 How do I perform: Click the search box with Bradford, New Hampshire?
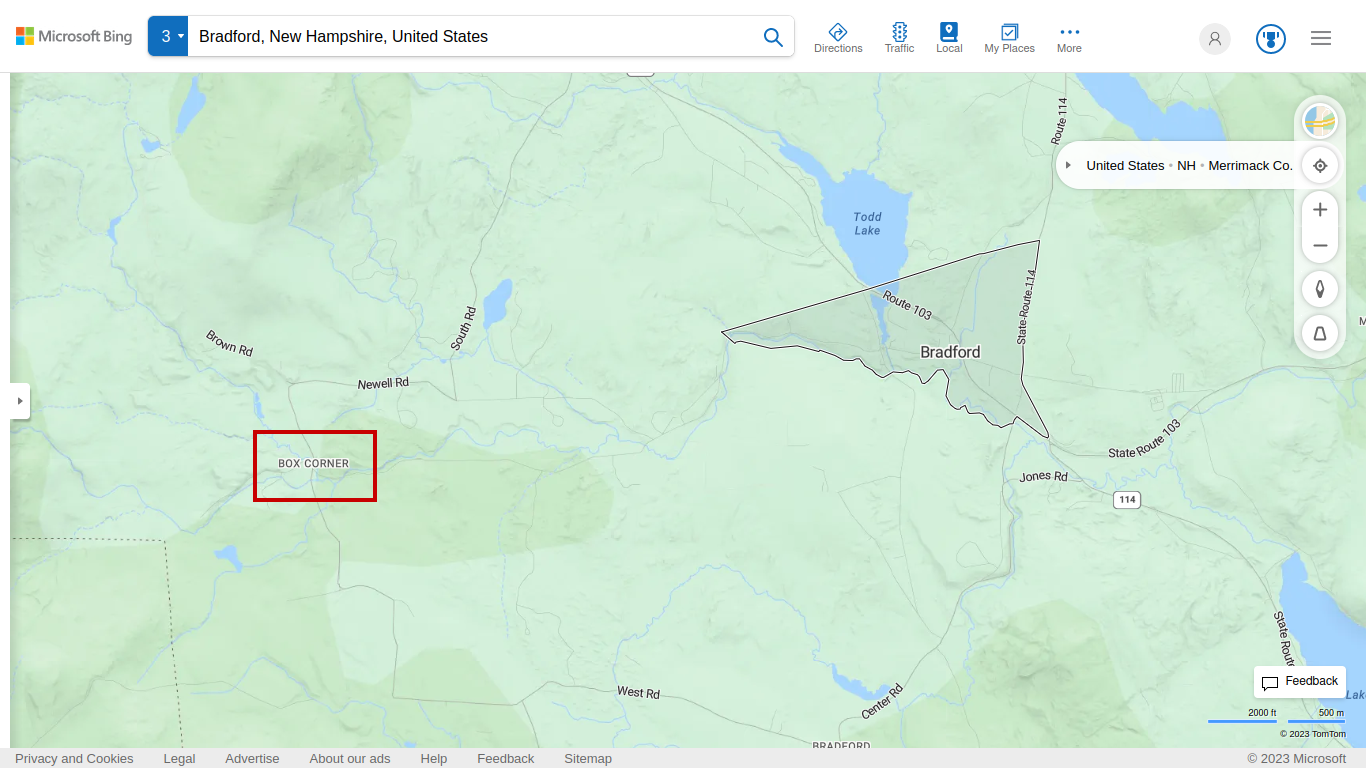coord(470,36)
